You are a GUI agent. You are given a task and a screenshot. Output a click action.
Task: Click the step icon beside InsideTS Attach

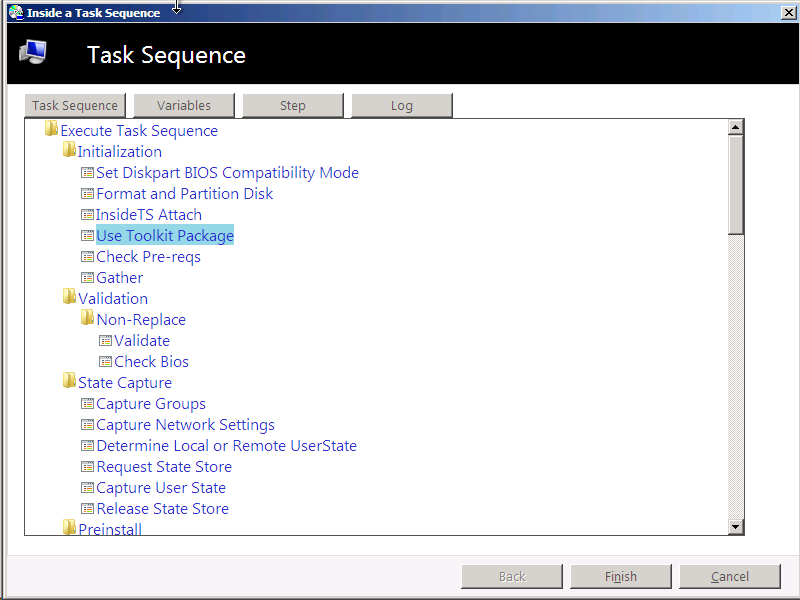click(x=87, y=214)
